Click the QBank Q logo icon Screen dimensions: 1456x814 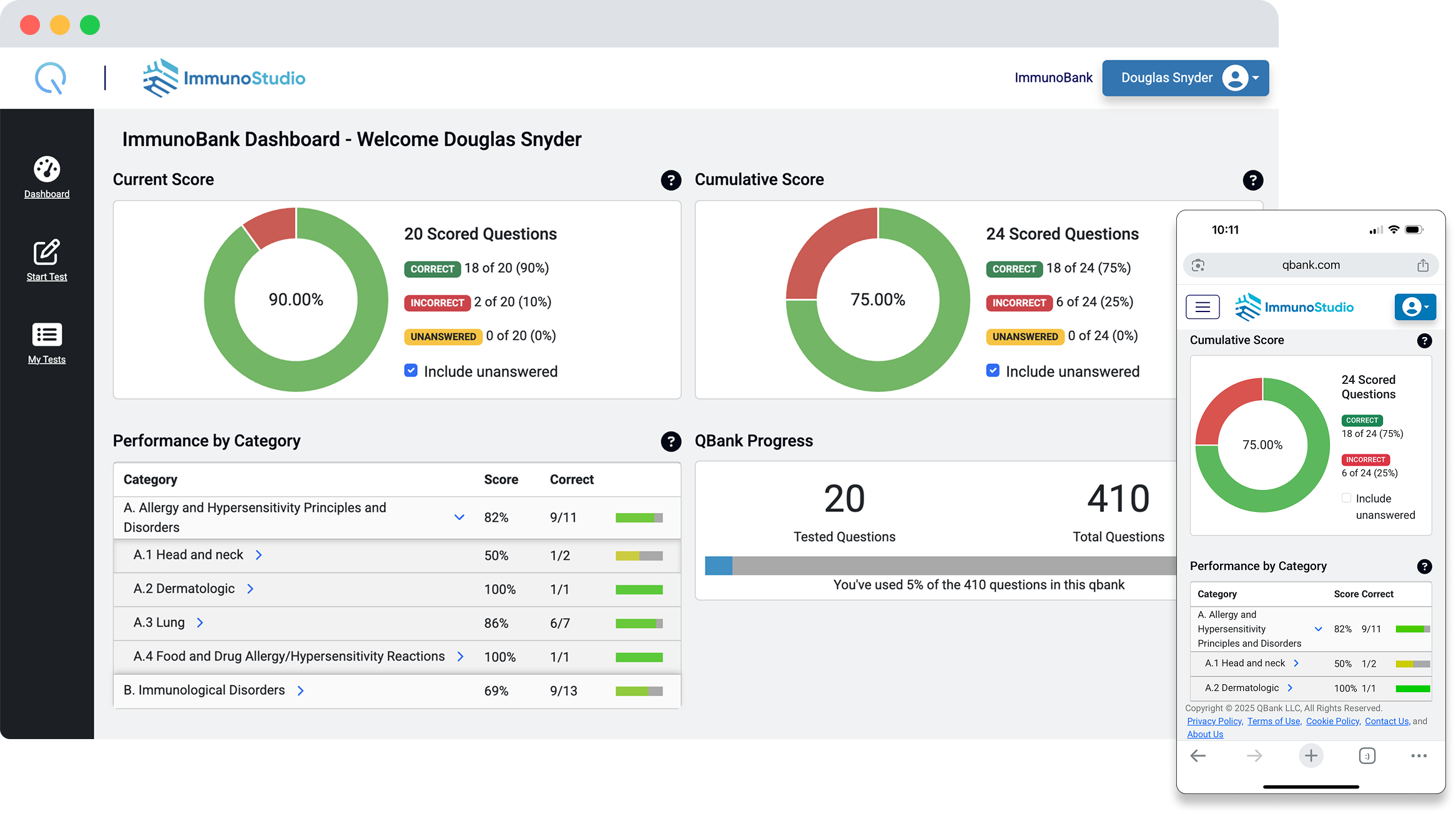pos(51,78)
